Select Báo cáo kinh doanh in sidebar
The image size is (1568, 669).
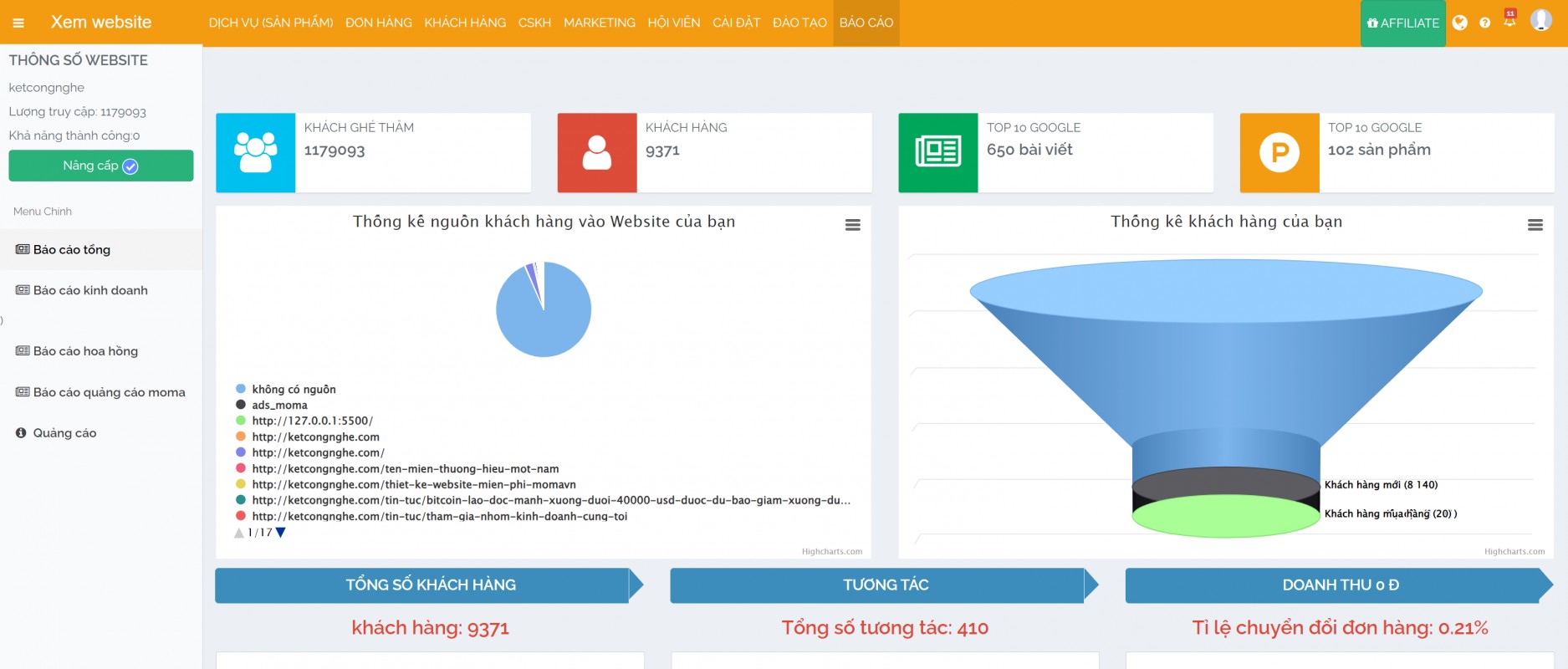click(x=90, y=291)
